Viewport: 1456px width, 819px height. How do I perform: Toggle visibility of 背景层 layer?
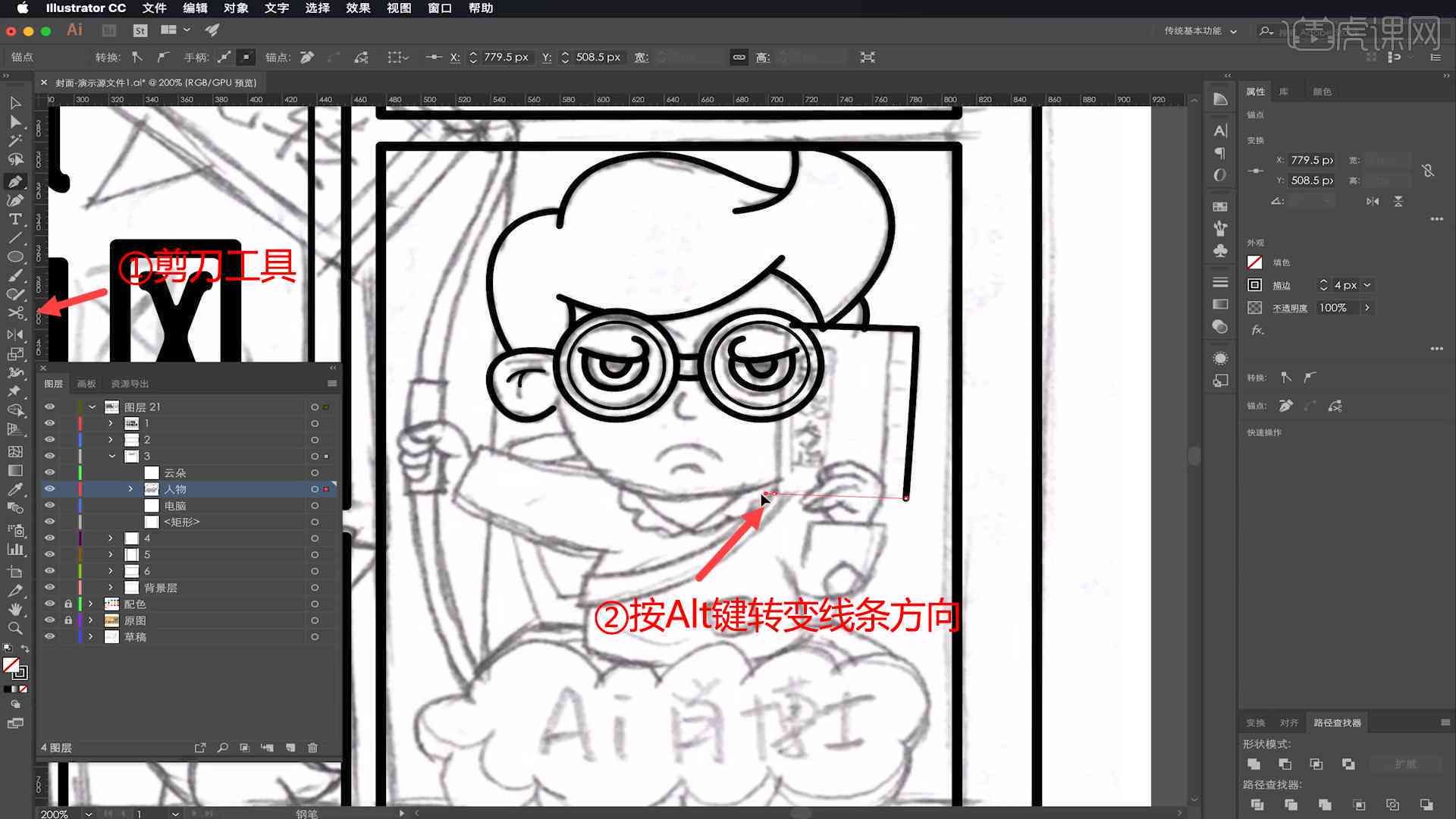(x=49, y=587)
